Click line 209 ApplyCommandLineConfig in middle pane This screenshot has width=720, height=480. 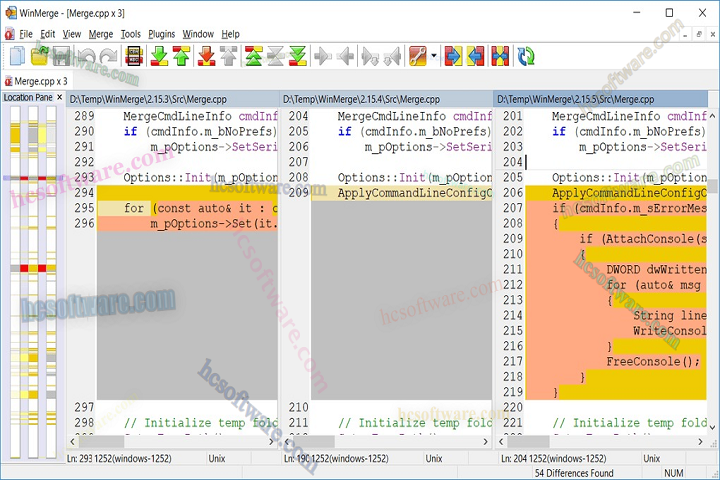401,193
